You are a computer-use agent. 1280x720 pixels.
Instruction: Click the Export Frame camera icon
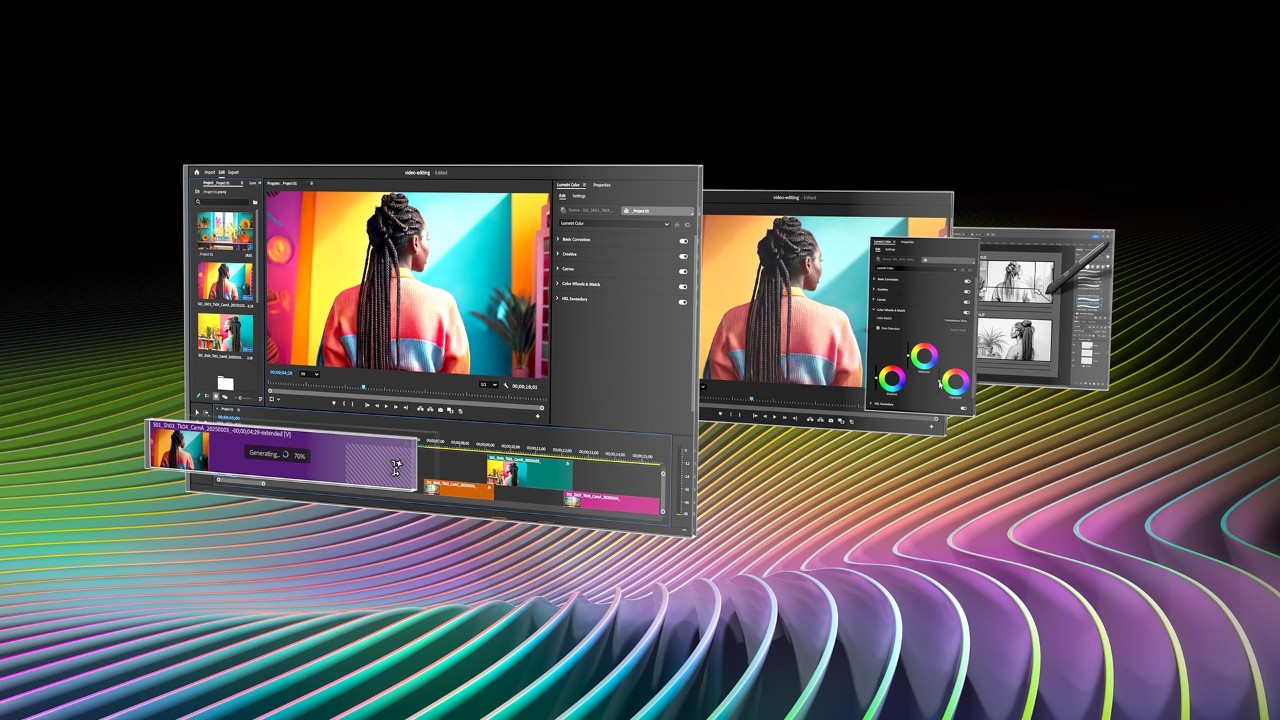440,409
